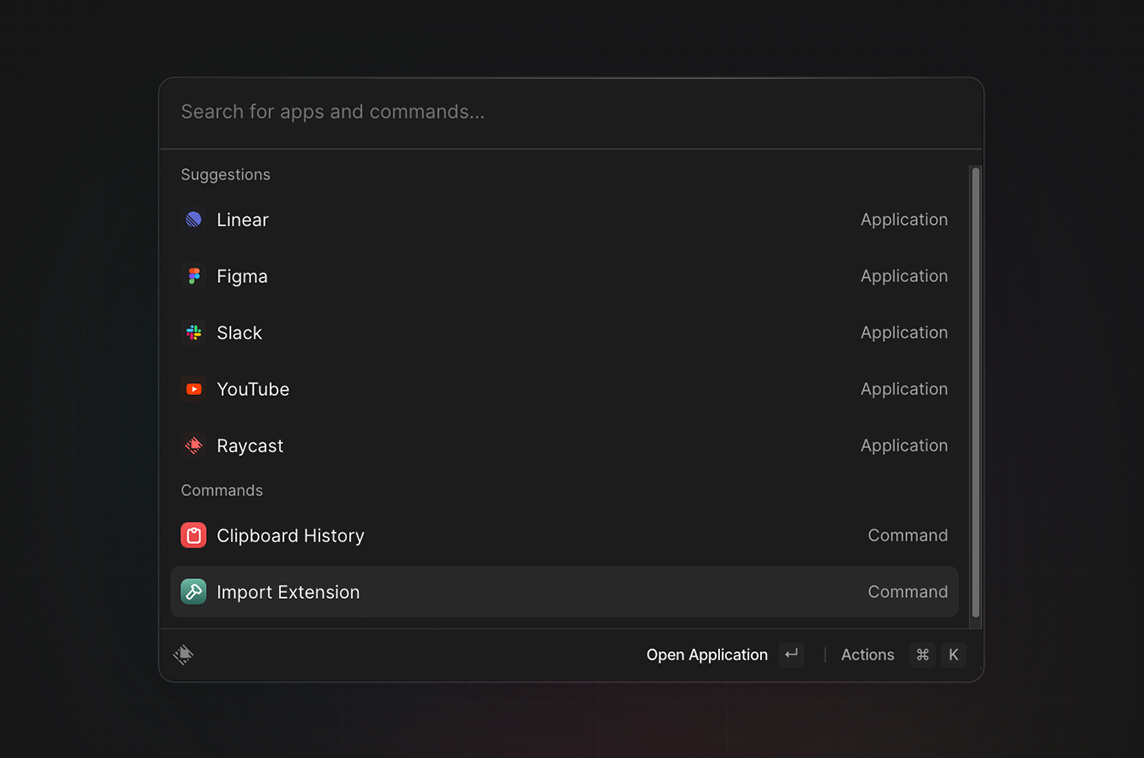Click the Application label on the YouTube row
Viewport: 1144px width, 758px height.
pos(904,389)
